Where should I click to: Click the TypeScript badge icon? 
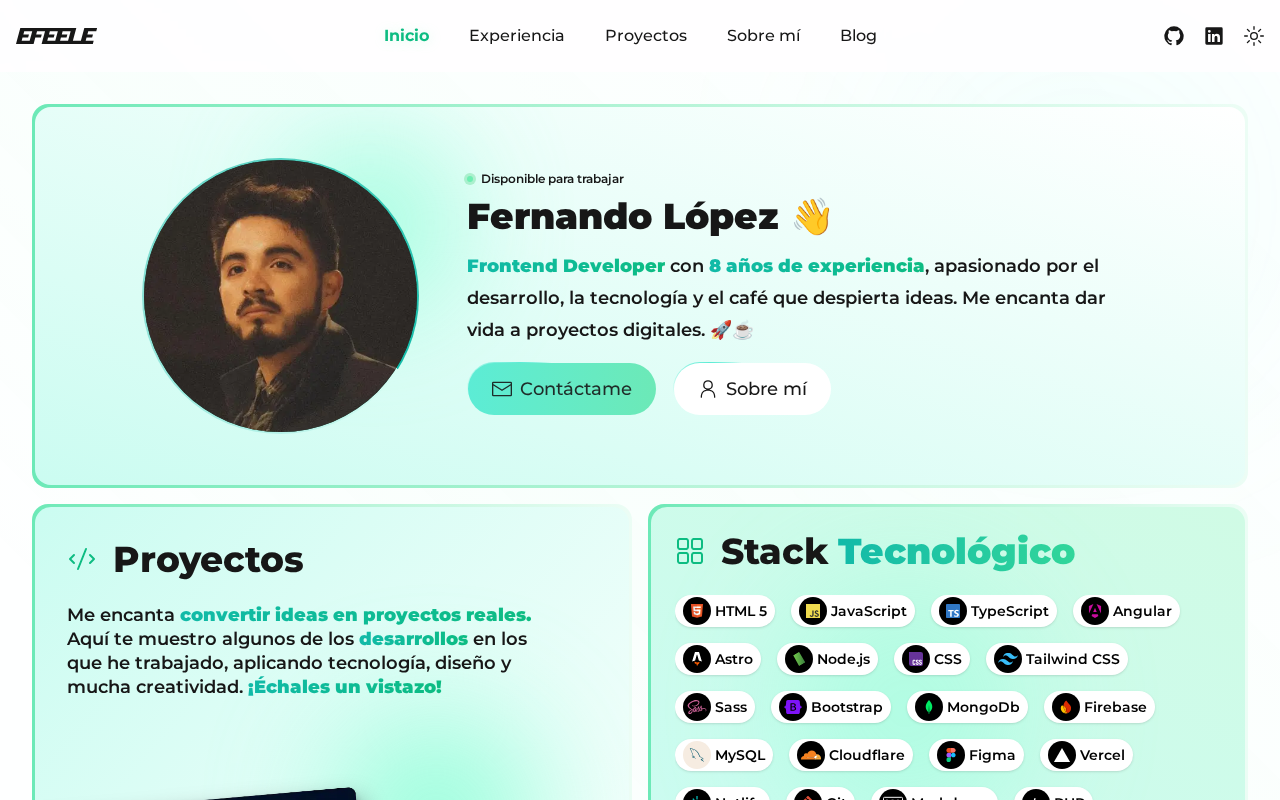pos(953,611)
